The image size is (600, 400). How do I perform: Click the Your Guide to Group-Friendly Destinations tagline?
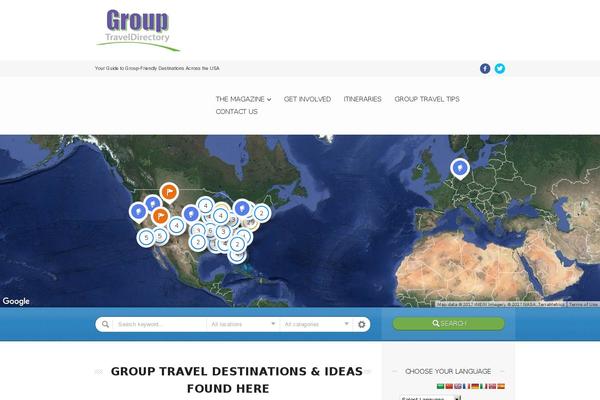click(157, 68)
